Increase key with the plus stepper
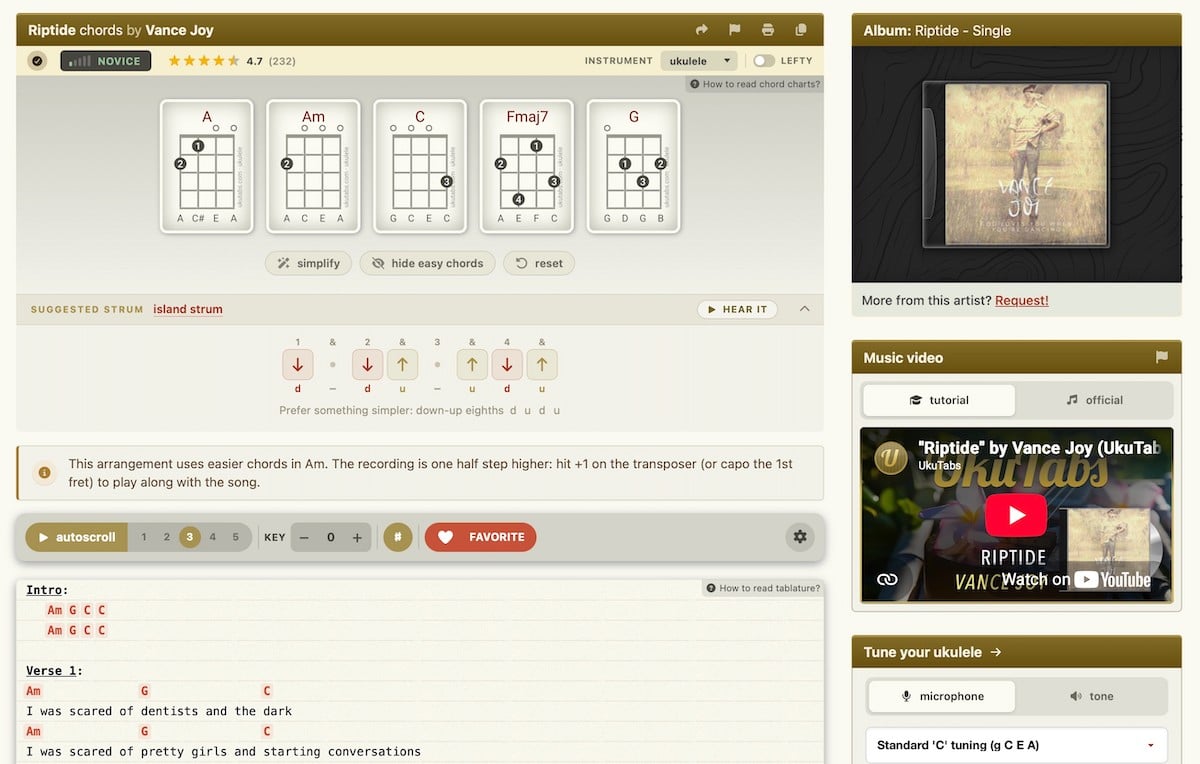Screen dimensions: 1200x764 (x=357, y=537)
